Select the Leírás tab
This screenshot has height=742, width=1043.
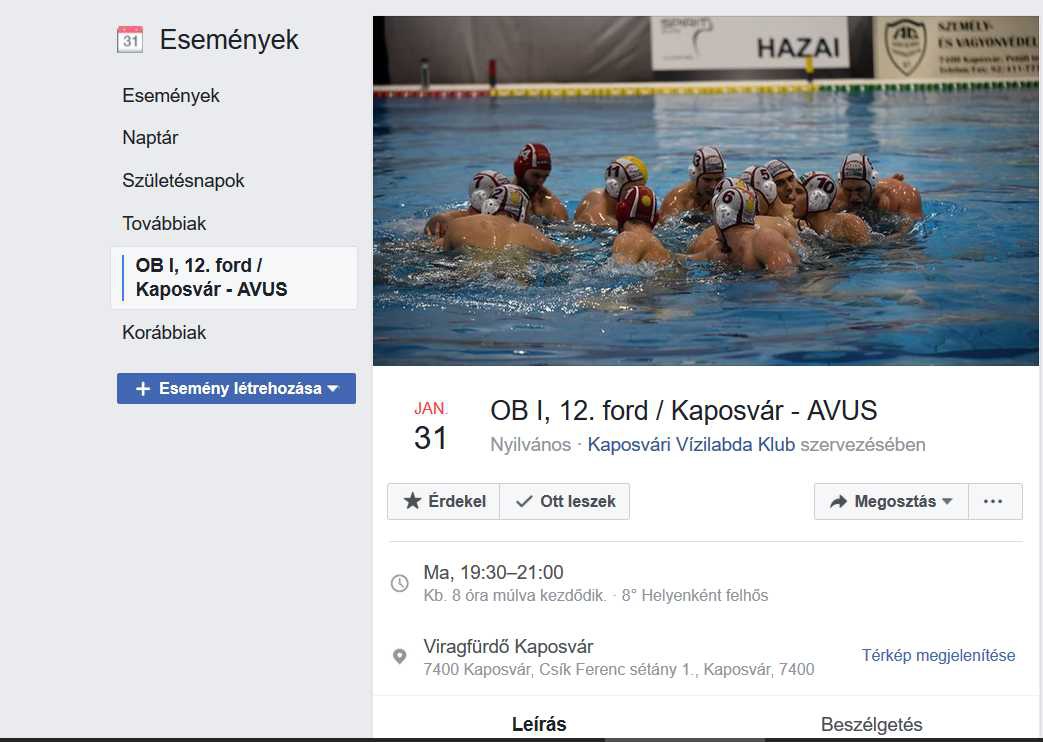pyautogui.click(x=539, y=724)
